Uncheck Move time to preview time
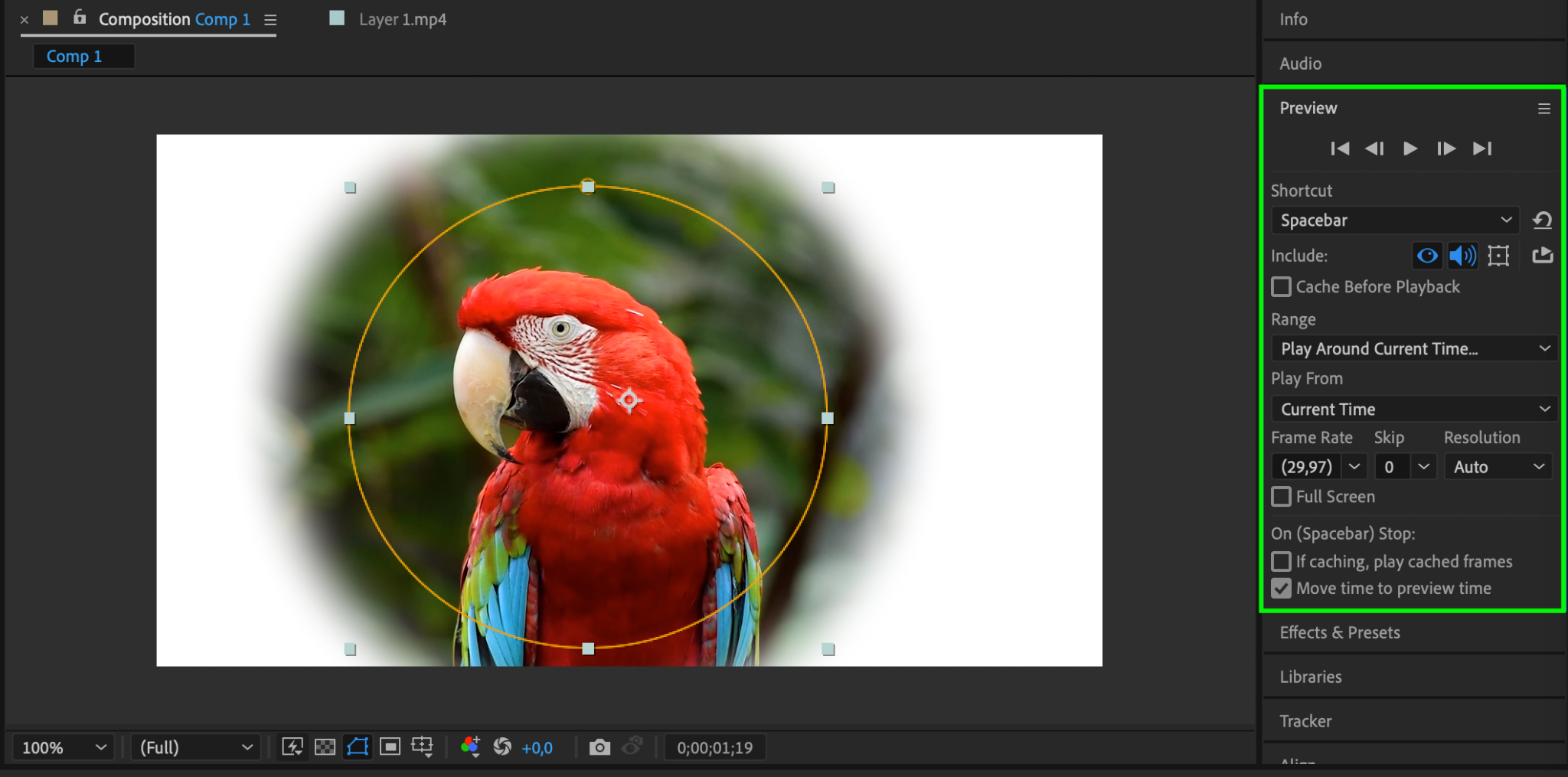The image size is (1568, 777). pos(1282,589)
